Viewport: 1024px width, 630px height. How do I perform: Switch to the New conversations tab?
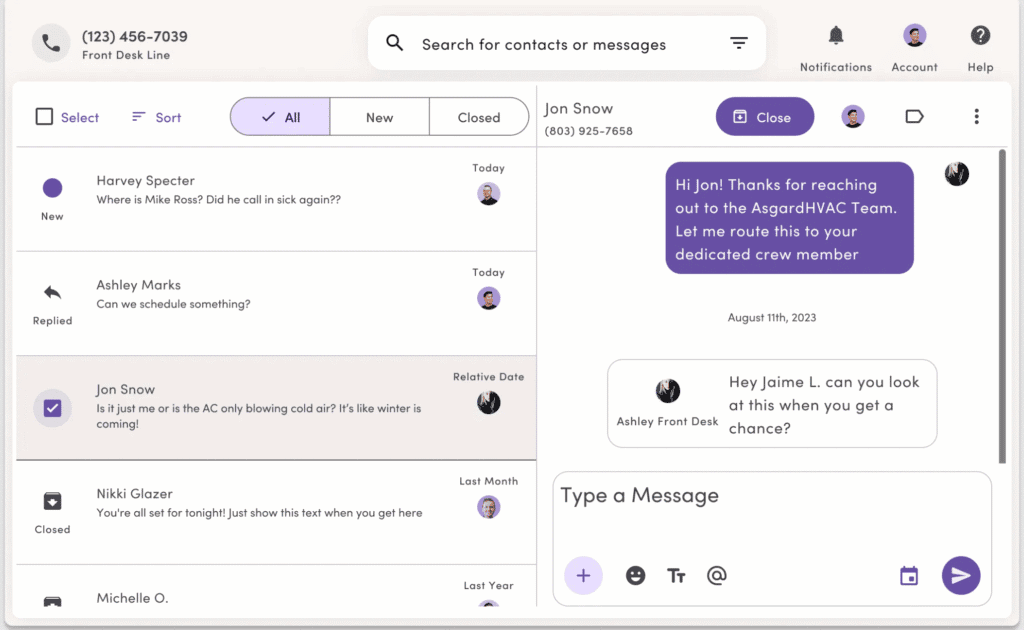(379, 117)
